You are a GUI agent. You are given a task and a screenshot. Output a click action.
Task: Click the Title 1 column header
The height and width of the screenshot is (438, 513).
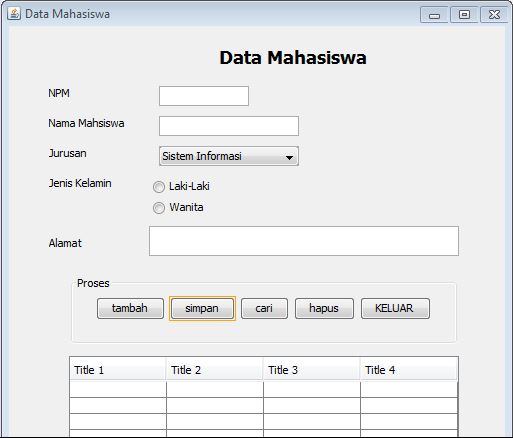pyautogui.click(x=118, y=369)
